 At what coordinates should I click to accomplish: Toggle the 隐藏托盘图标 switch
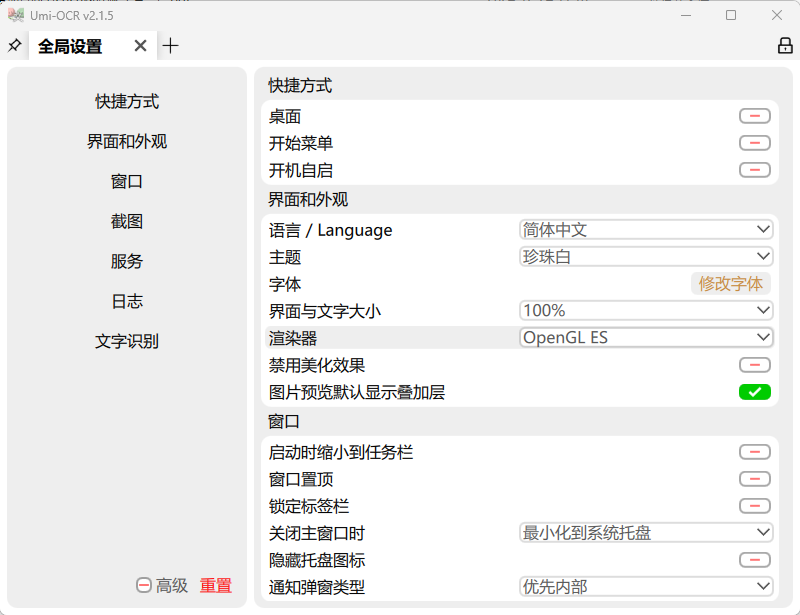[x=755, y=560]
